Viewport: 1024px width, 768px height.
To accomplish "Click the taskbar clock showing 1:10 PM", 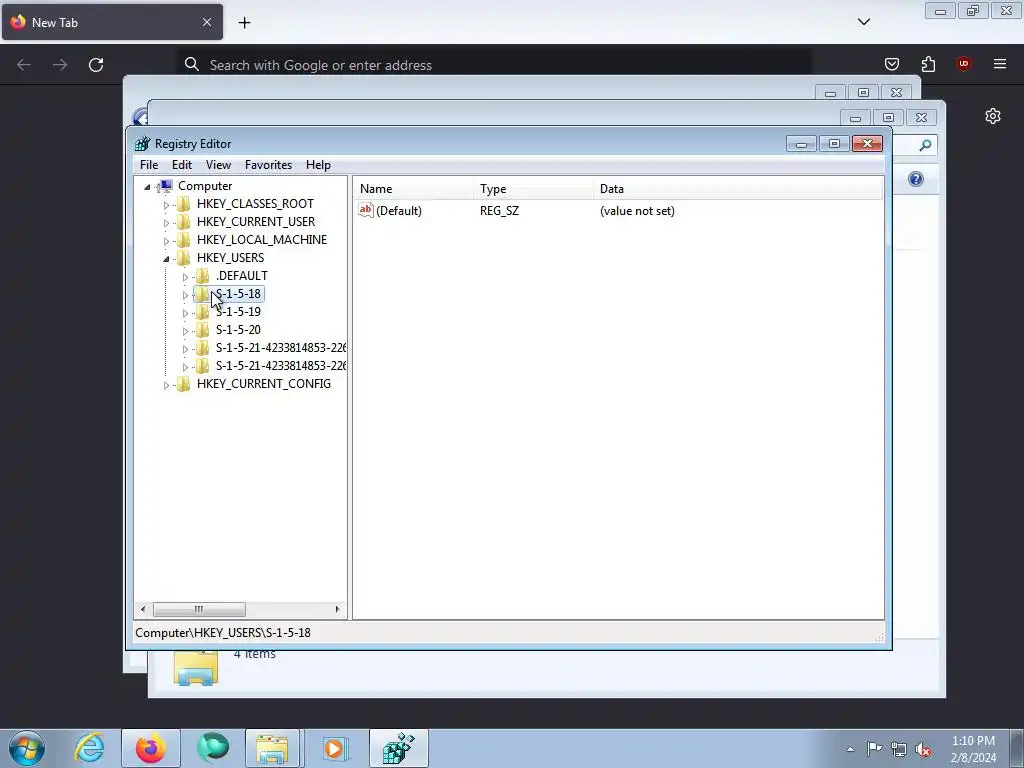I will 973,749.
